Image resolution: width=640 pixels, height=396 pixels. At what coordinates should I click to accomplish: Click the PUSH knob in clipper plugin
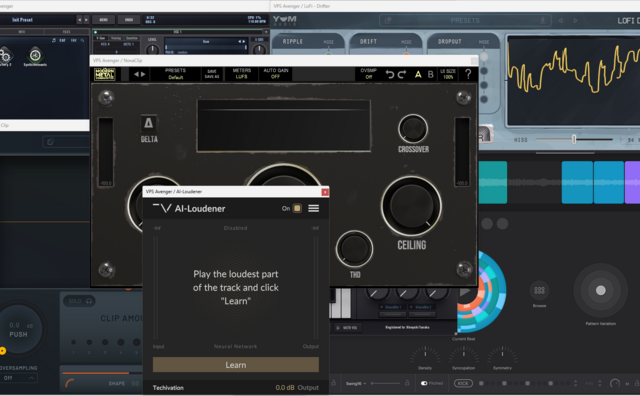[x=19, y=329]
